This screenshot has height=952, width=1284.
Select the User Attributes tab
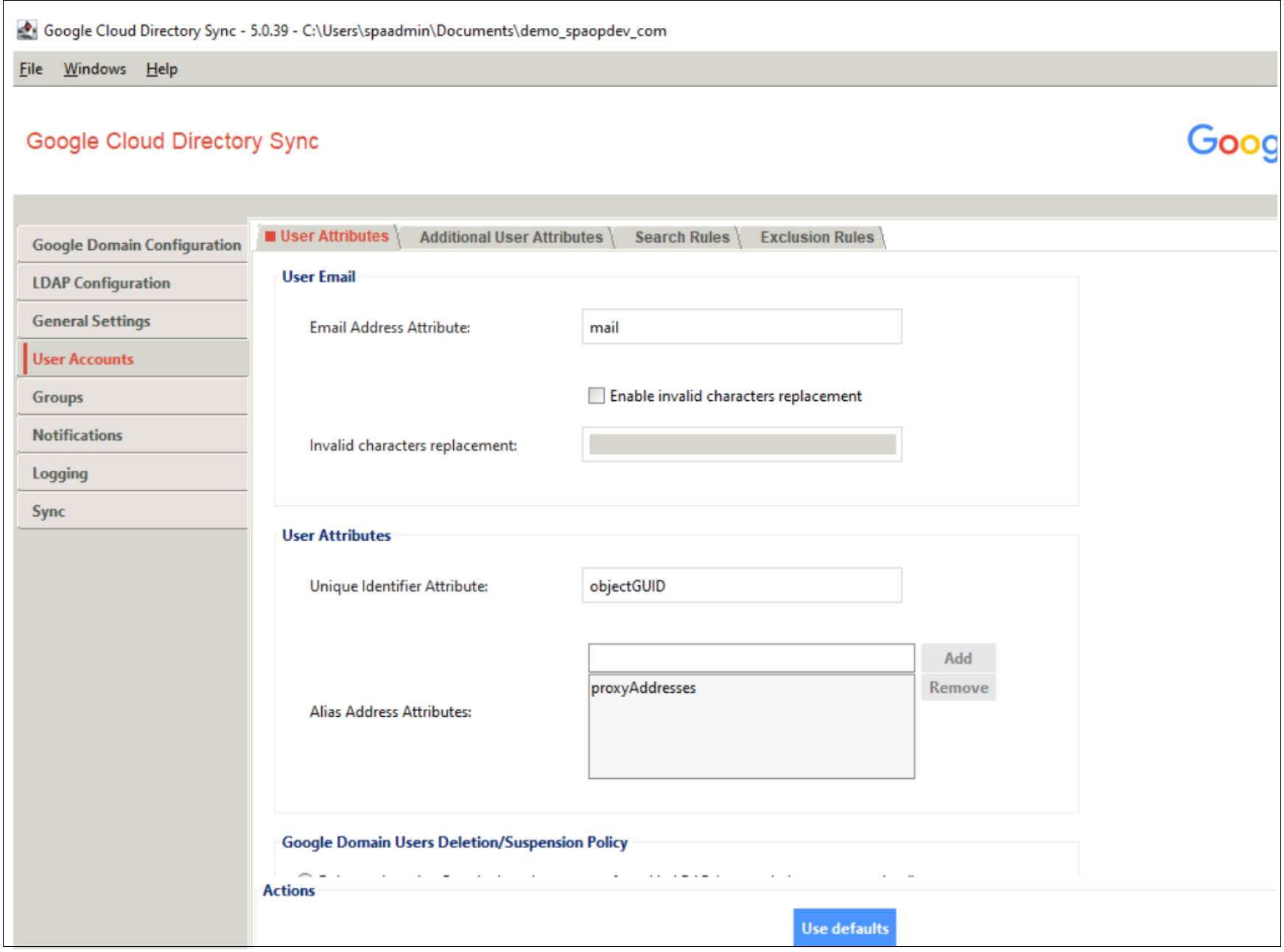[334, 237]
